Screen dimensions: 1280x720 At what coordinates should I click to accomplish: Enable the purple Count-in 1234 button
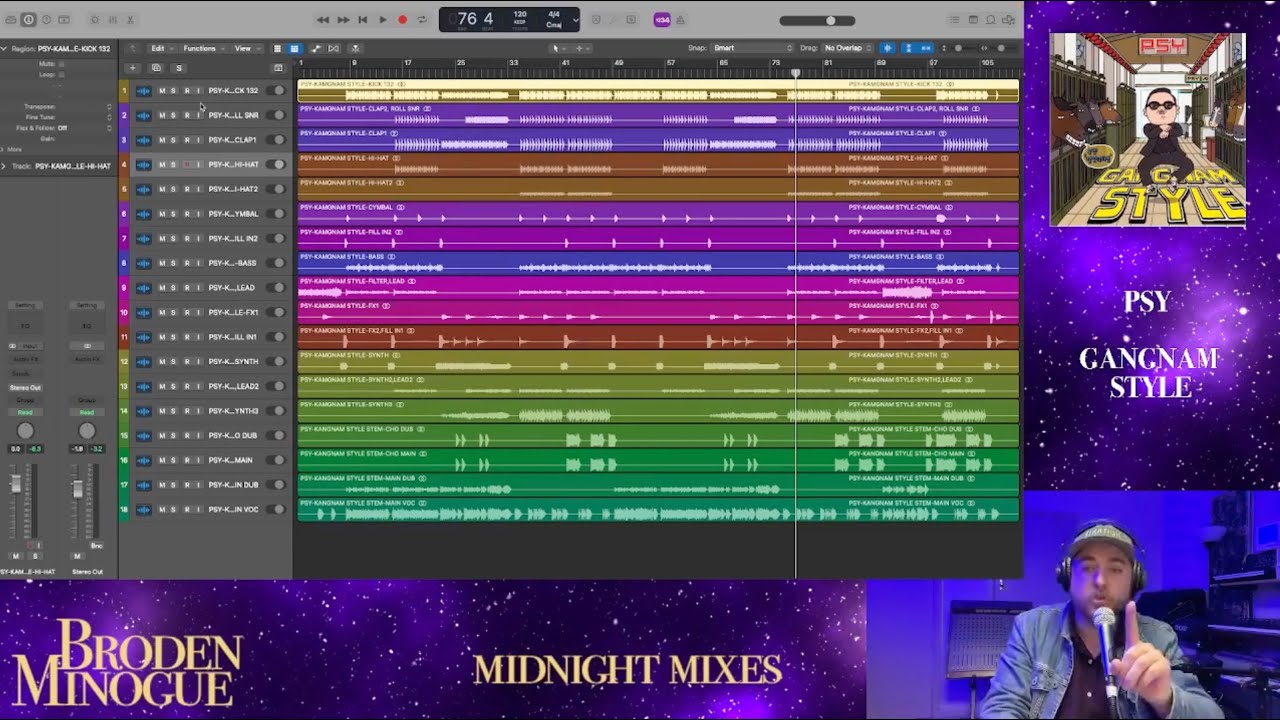click(661, 20)
